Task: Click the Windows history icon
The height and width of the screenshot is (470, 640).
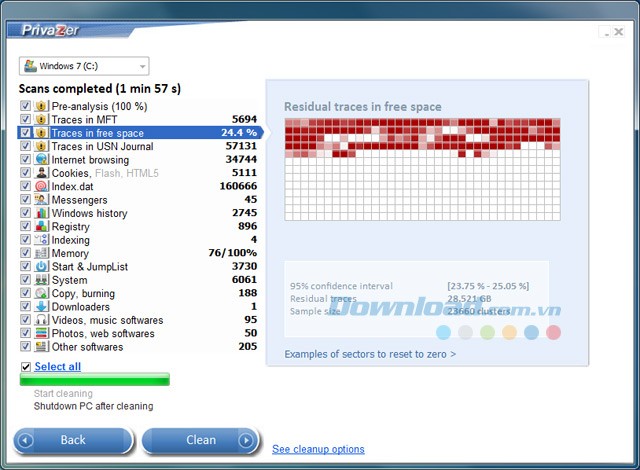Action: click(41, 213)
